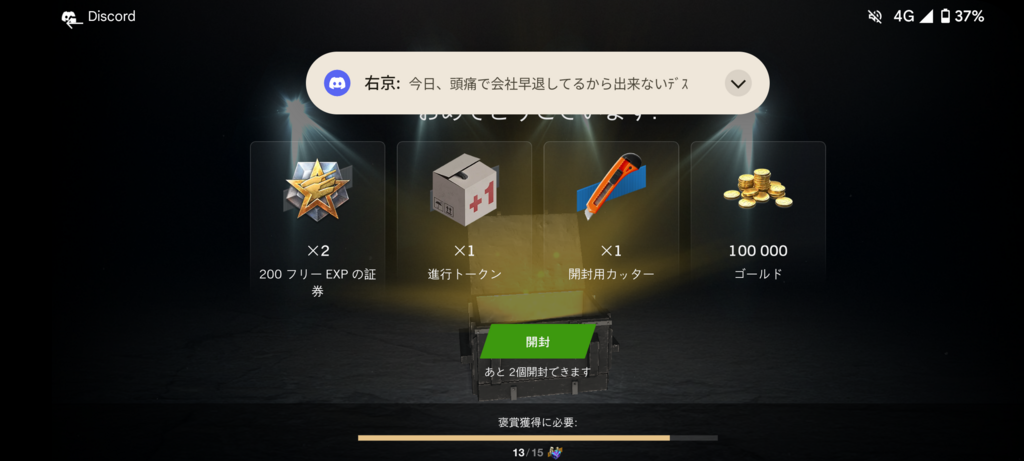Screen dimensions: 1024x461
Task: Click the reward progress bar
Action: [x=537, y=438]
